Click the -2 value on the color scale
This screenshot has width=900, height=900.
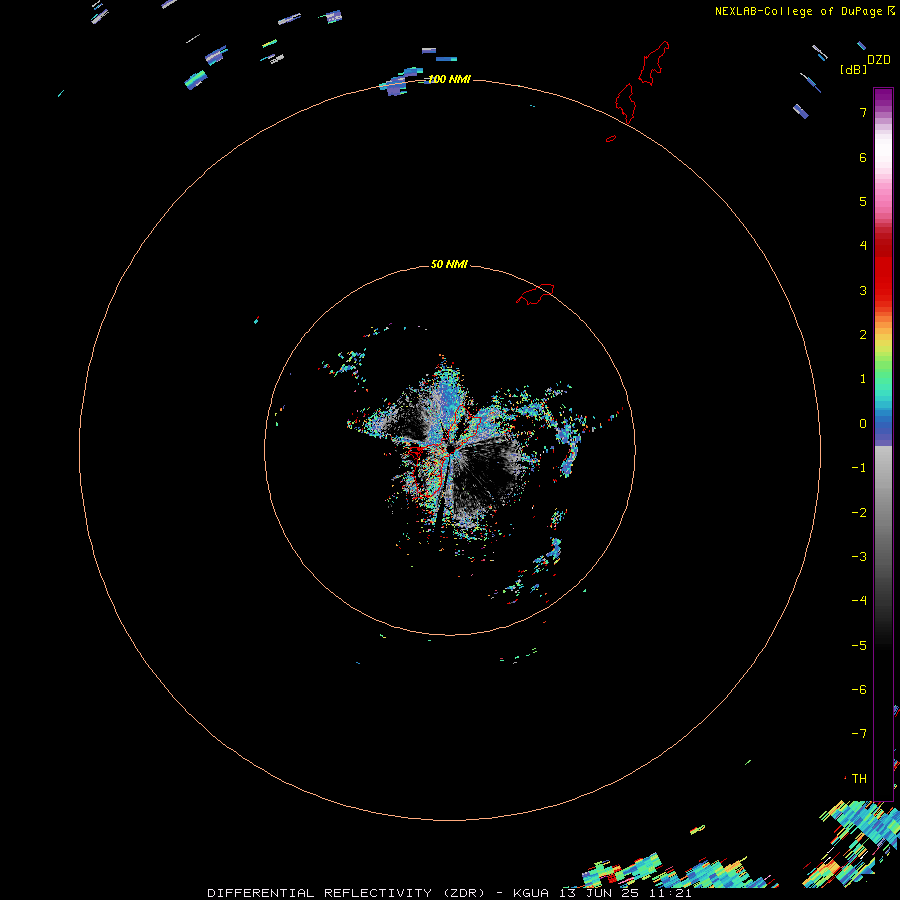click(x=859, y=513)
